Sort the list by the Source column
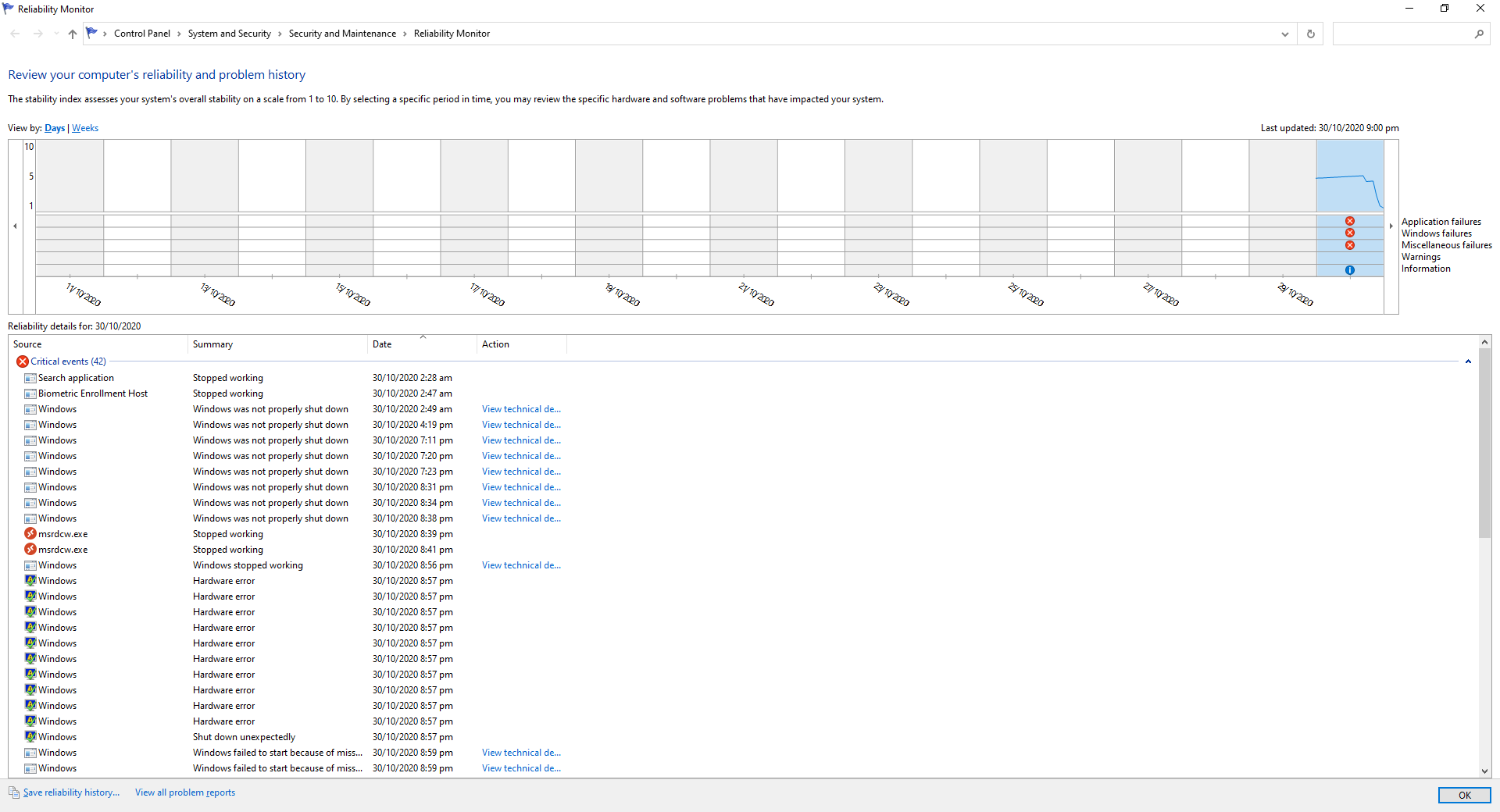This screenshot has width=1500, height=812. pyautogui.click(x=98, y=344)
